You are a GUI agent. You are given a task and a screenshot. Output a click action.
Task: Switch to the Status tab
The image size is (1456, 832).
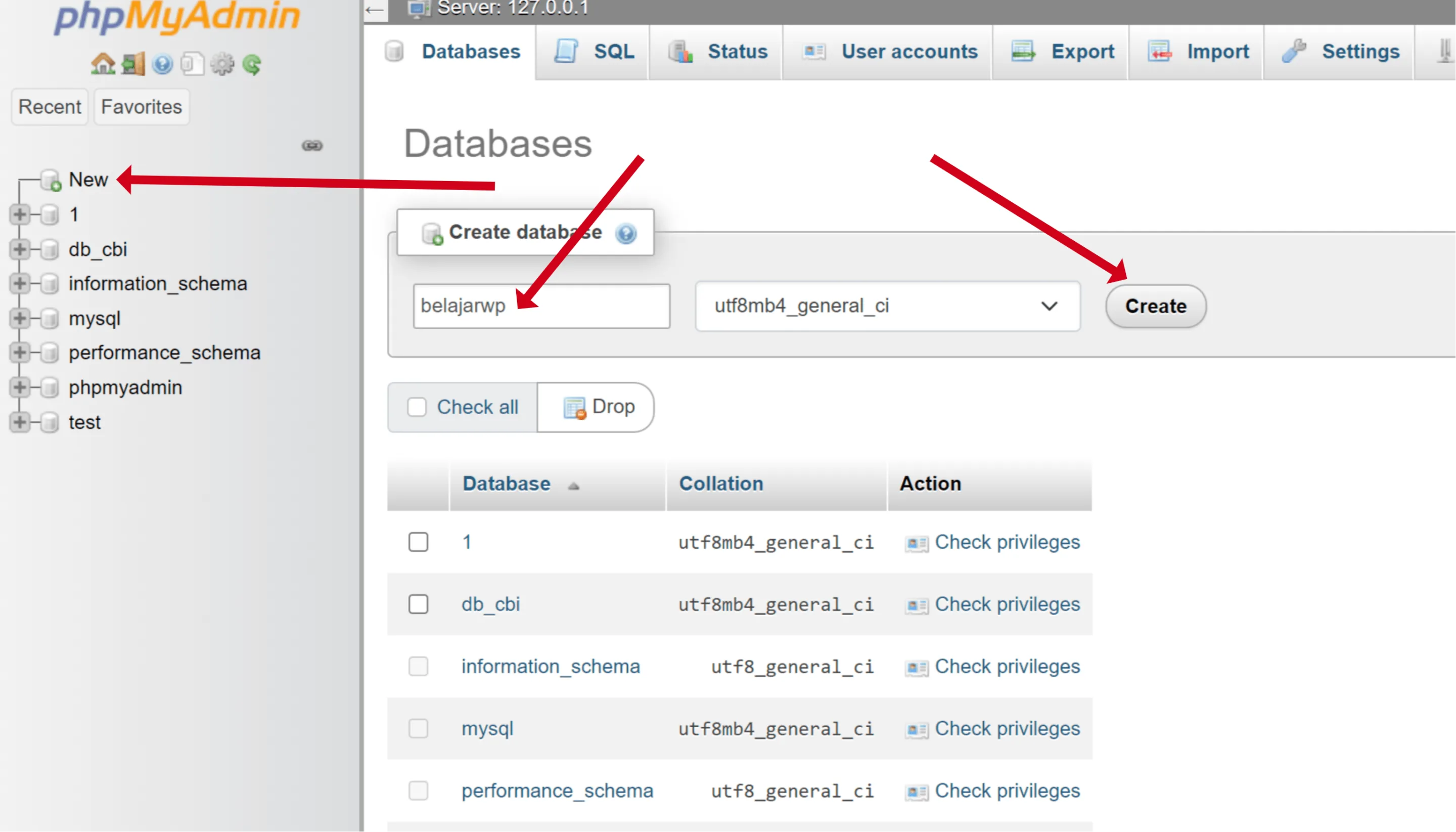coord(716,52)
